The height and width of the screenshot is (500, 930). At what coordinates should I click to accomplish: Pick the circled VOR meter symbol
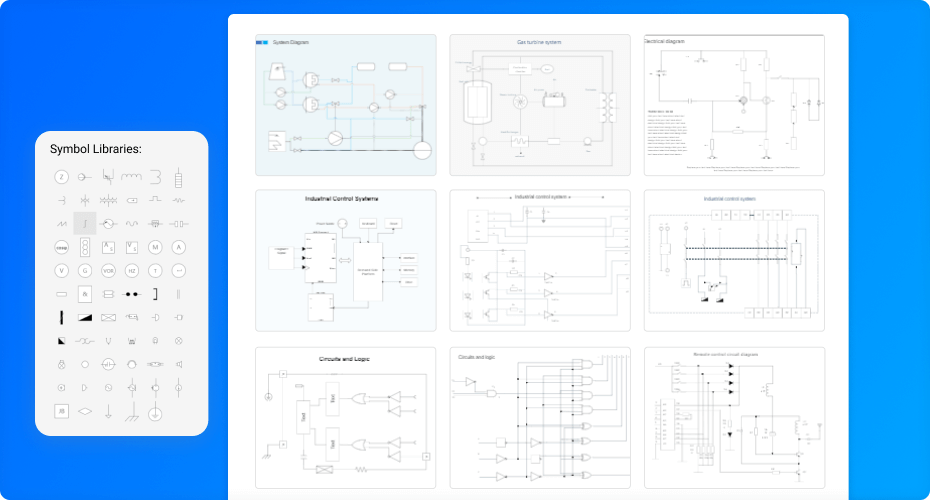pos(108,270)
